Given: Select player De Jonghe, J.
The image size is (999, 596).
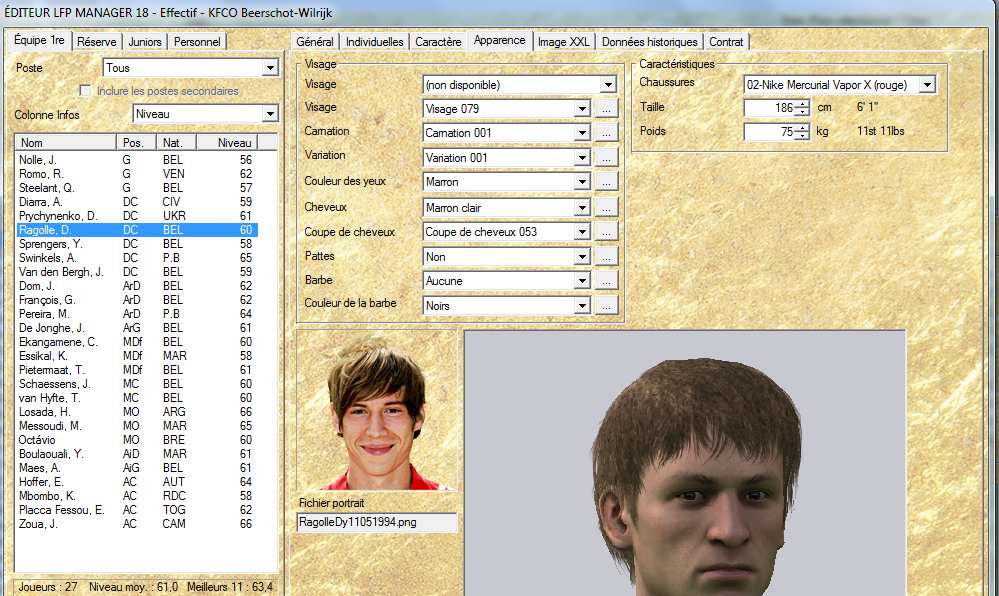Looking at the screenshot, I should (x=137, y=328).
